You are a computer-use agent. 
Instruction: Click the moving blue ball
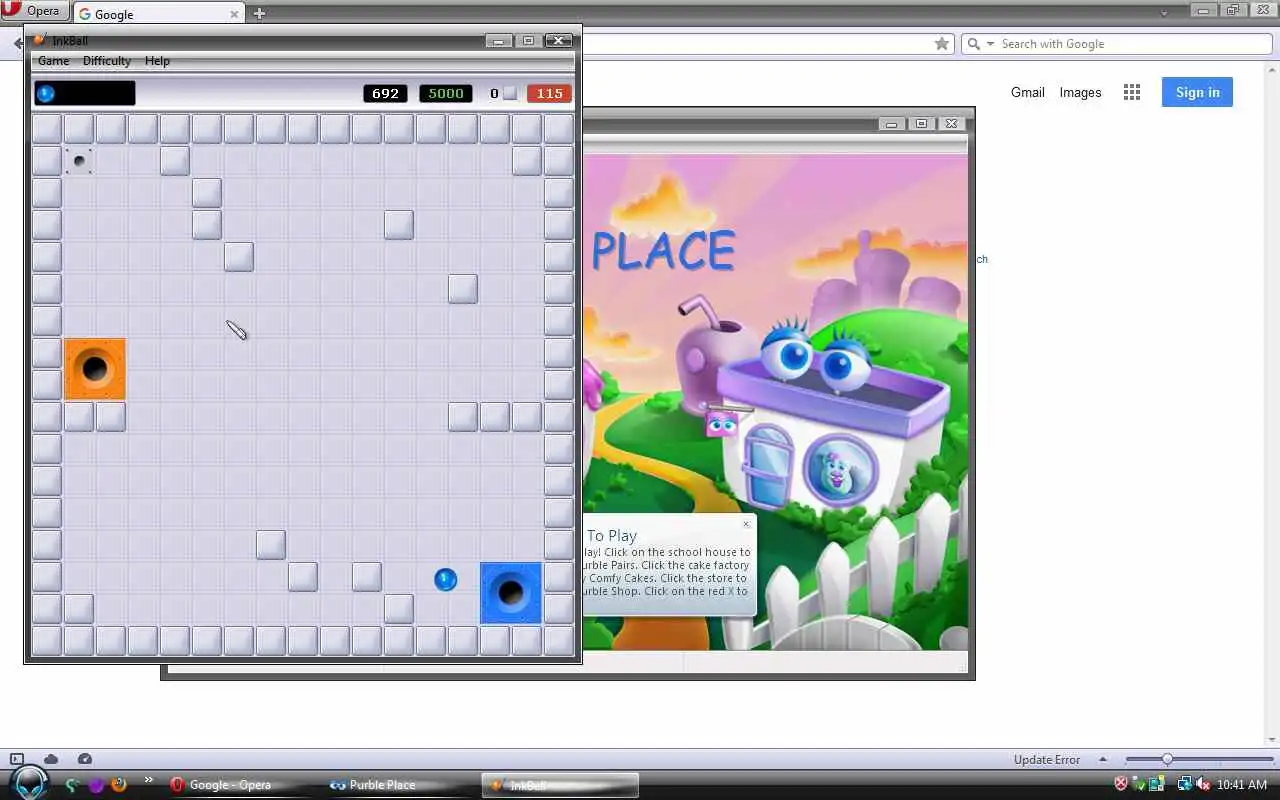(x=446, y=579)
